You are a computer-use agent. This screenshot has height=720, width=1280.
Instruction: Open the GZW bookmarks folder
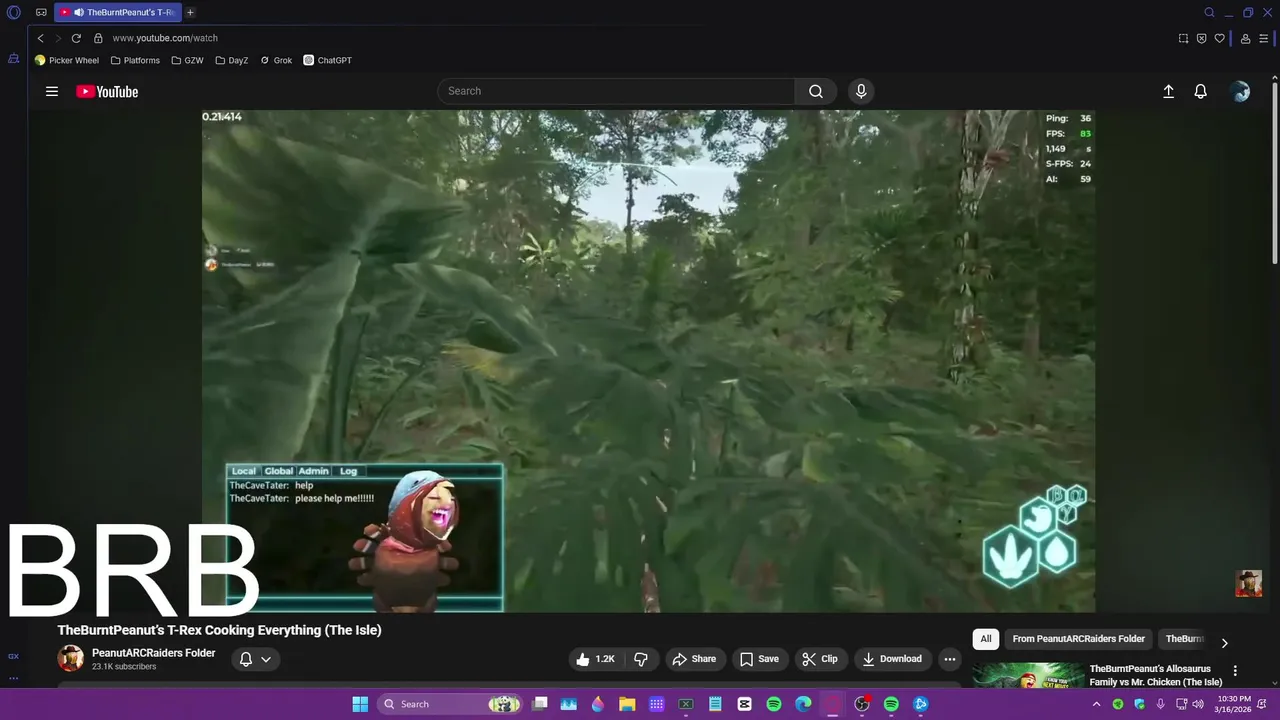click(187, 60)
